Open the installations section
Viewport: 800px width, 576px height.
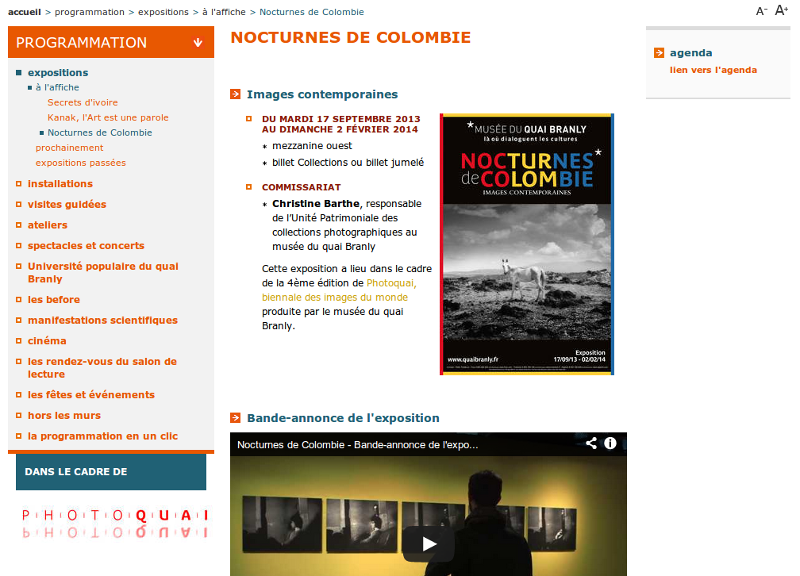click(x=60, y=184)
